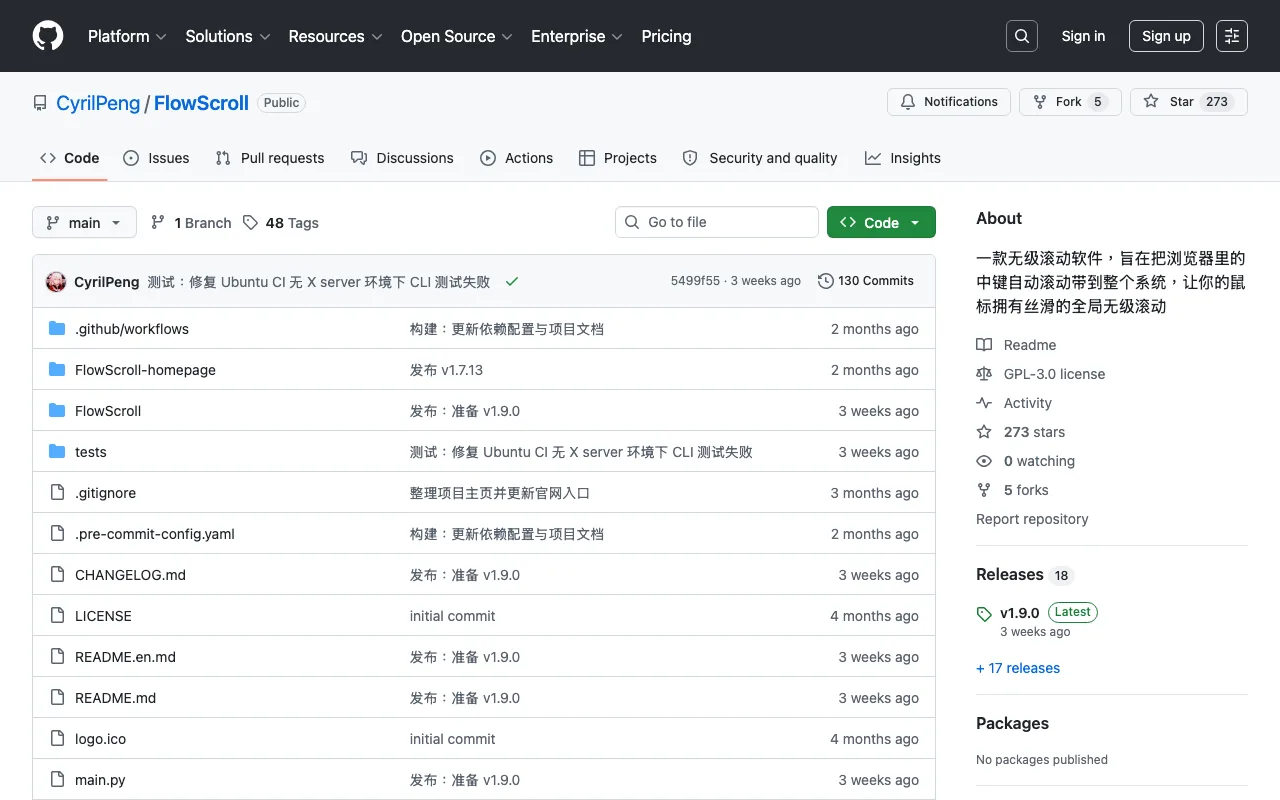Open the .pre-commit-config.yaml file
The image size is (1280, 800).
click(x=155, y=534)
